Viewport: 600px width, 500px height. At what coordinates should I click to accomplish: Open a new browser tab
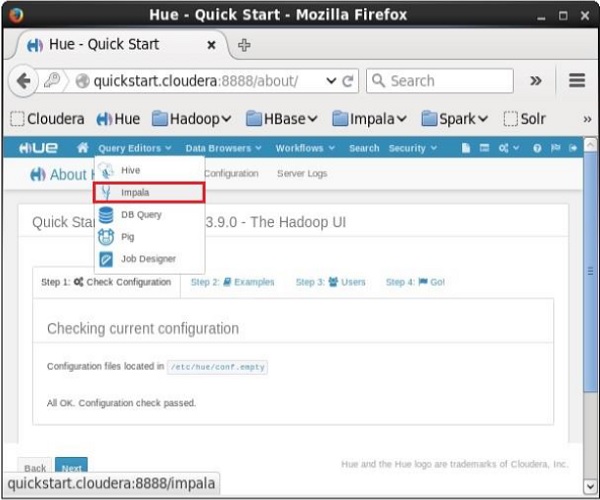click(x=244, y=45)
